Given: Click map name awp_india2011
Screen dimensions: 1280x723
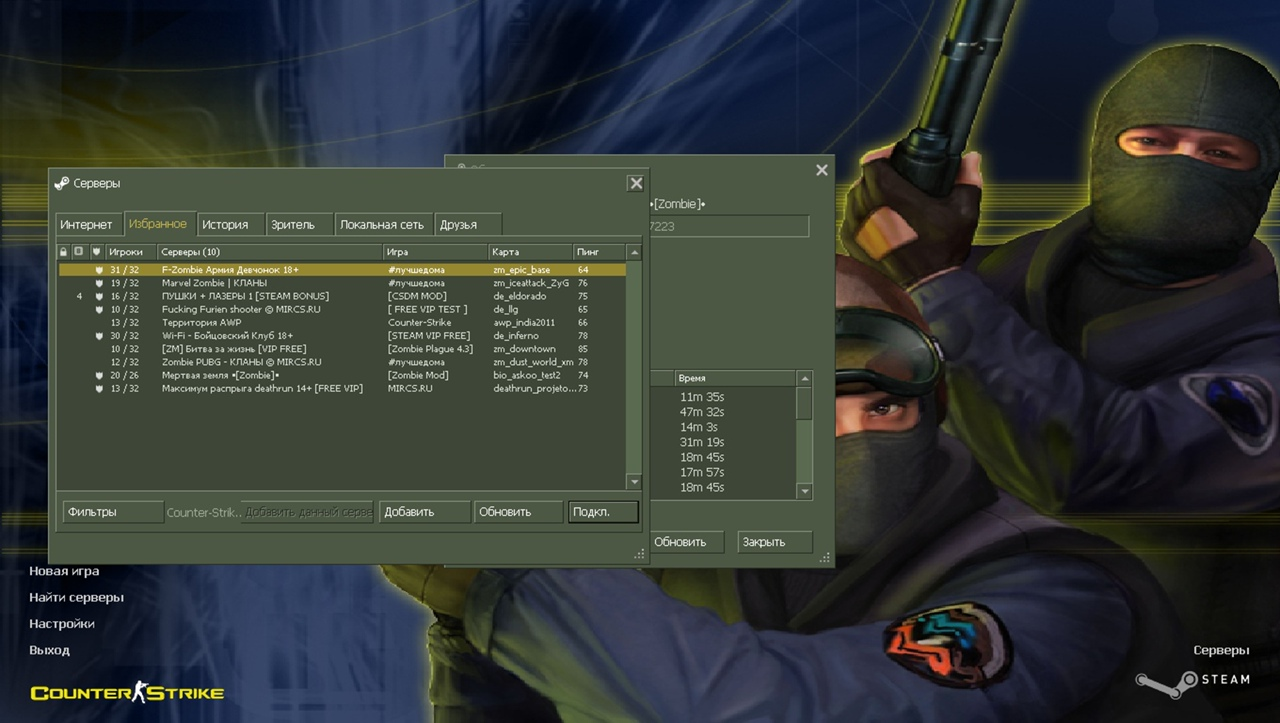Looking at the screenshot, I should (x=523, y=323).
